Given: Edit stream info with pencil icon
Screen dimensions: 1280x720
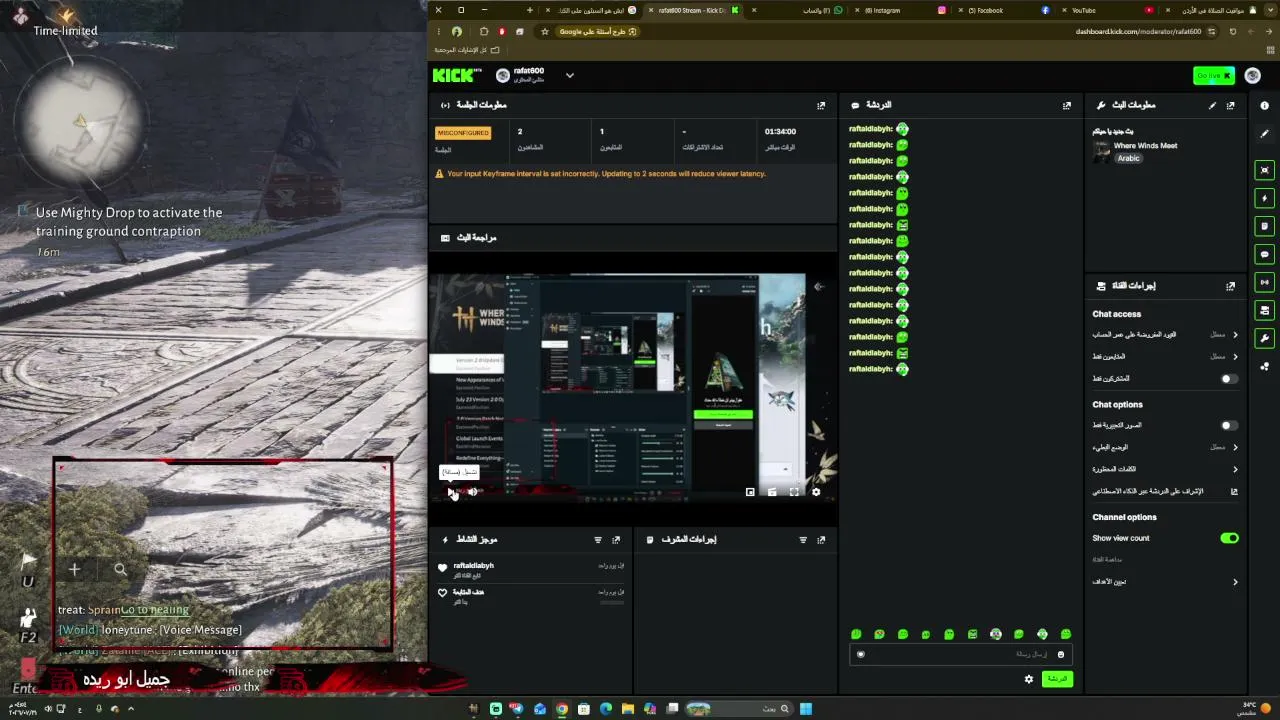Looking at the screenshot, I should pyautogui.click(x=1213, y=105).
